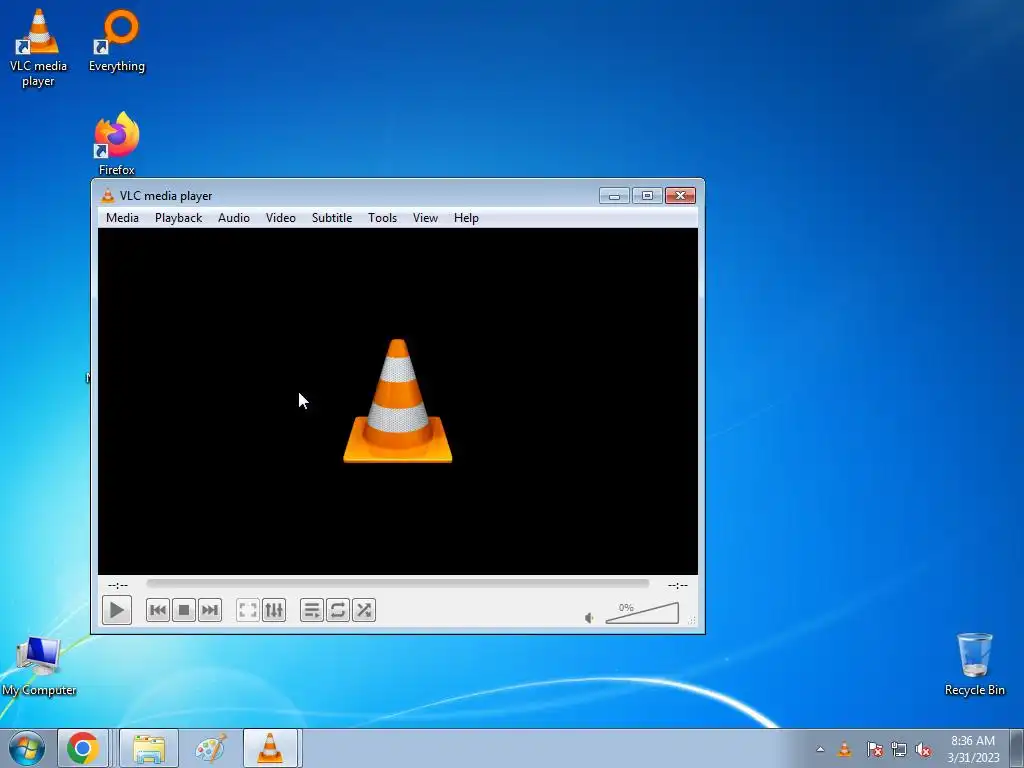Maximize the VLC media player window
Screen dimensions: 1024x768
pyautogui.click(x=647, y=195)
